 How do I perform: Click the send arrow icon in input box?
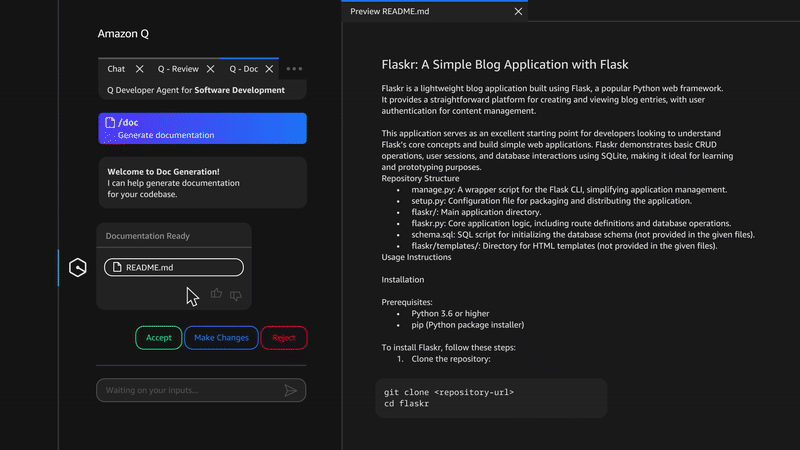[x=291, y=390]
